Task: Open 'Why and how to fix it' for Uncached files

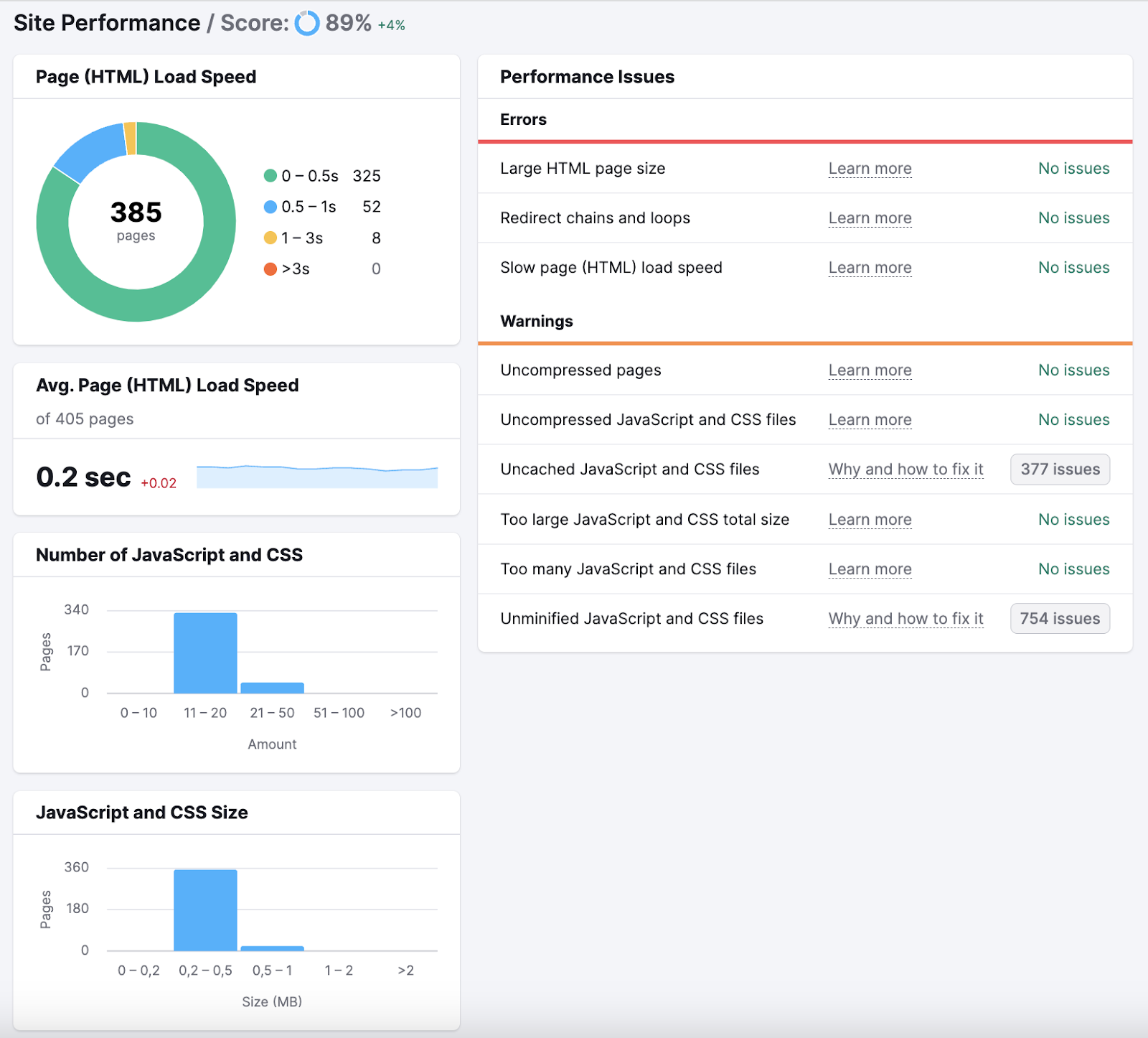Action: pyautogui.click(x=905, y=469)
